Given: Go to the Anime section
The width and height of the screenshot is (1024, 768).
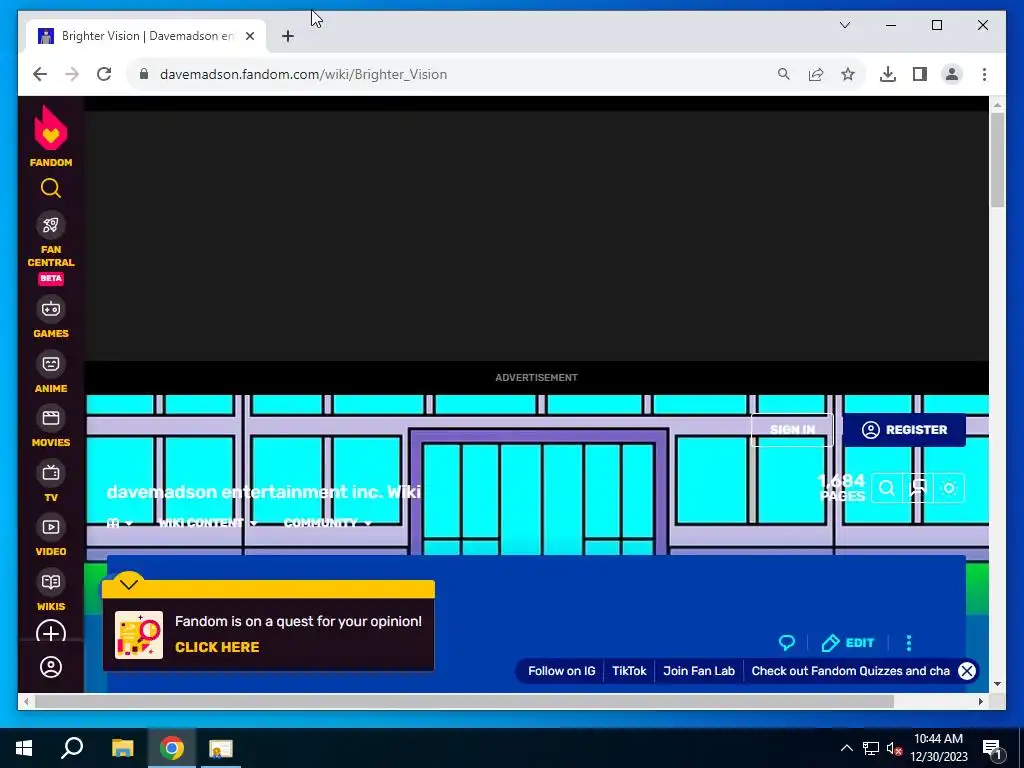Looking at the screenshot, I should coord(51,374).
